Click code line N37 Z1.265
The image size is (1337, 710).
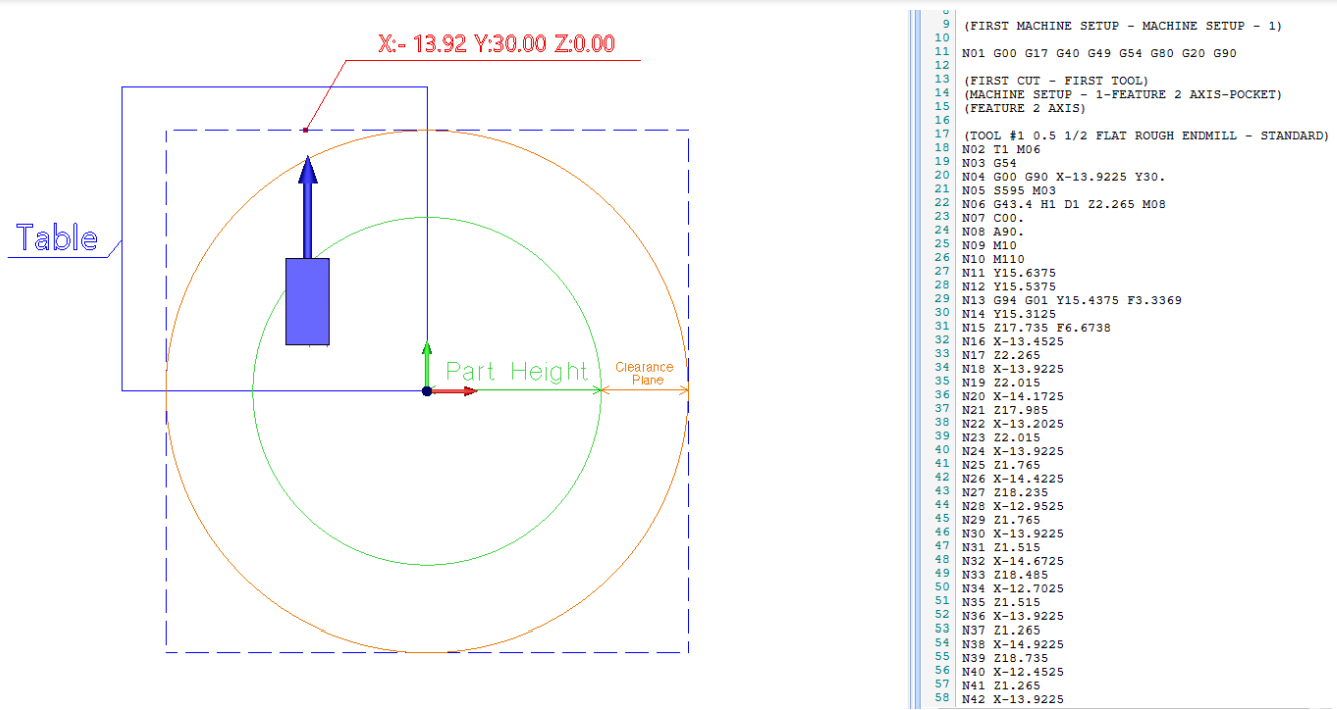coord(1002,631)
